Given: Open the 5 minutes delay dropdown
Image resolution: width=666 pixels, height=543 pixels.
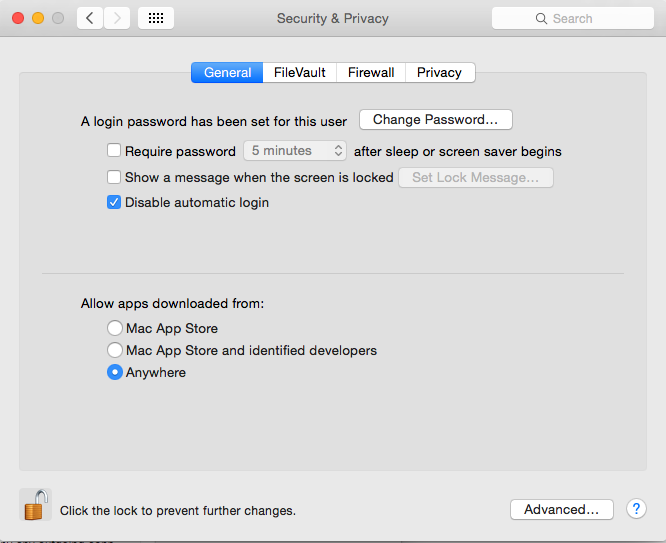Looking at the screenshot, I should (x=295, y=150).
